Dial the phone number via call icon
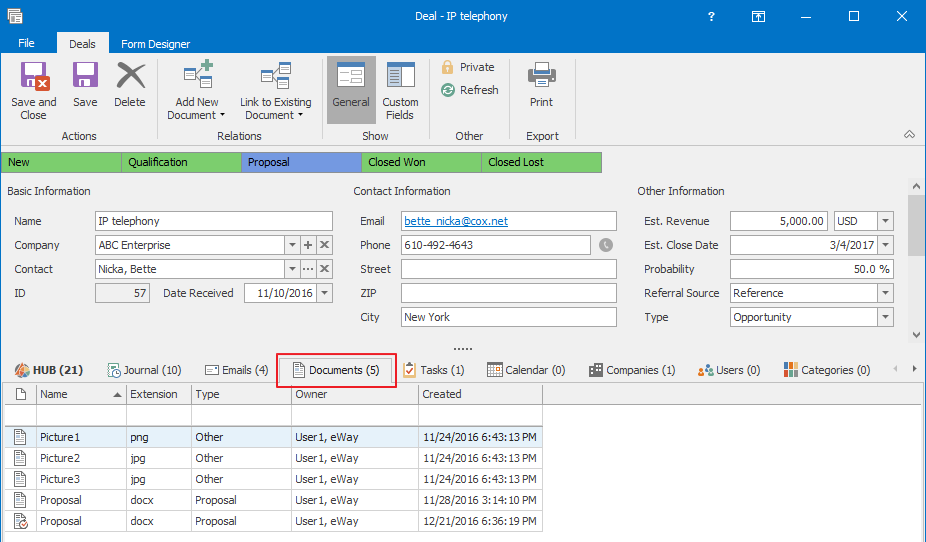The width and height of the screenshot is (926, 542). (x=606, y=245)
